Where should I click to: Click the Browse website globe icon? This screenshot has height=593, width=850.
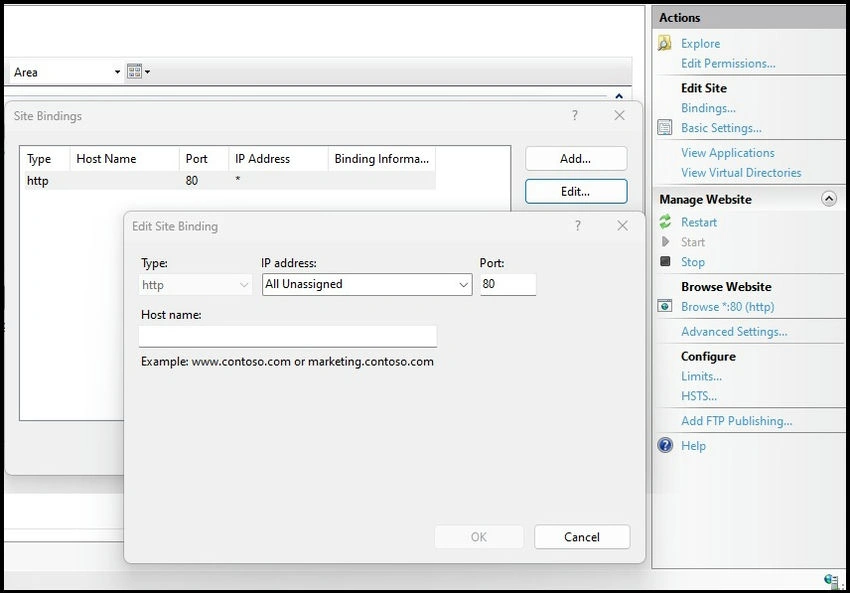pos(665,306)
